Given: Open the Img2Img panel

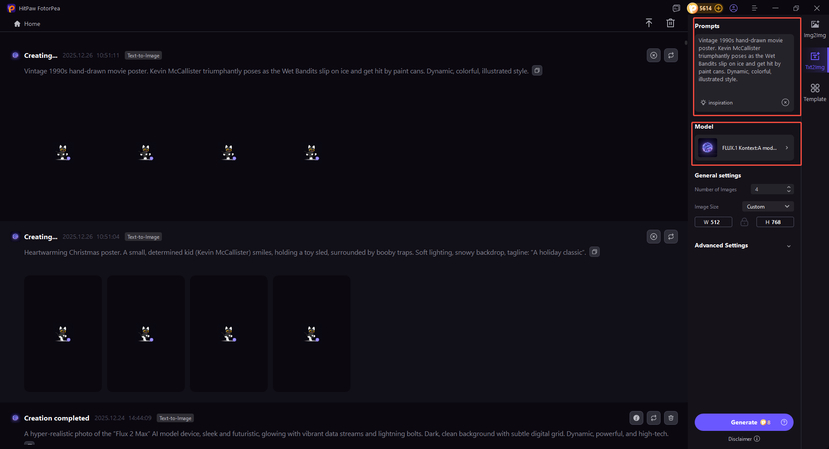Looking at the screenshot, I should (x=815, y=29).
